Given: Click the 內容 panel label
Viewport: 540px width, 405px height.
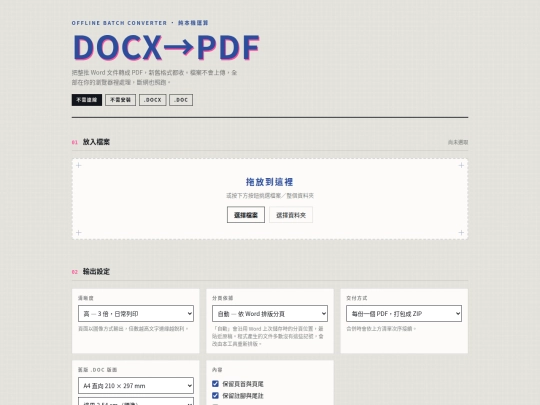Looking at the screenshot, I should (x=217, y=370).
